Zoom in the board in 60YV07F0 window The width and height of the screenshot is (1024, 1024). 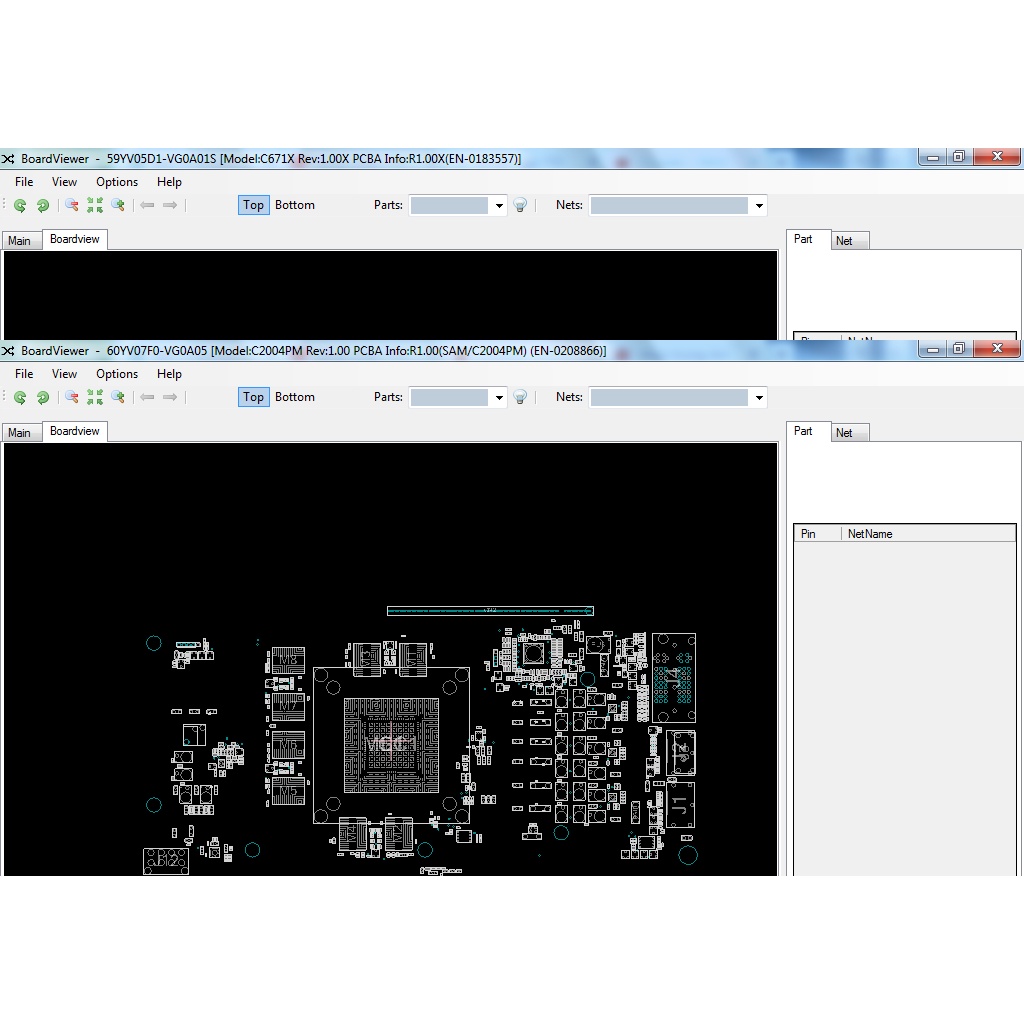(118, 398)
